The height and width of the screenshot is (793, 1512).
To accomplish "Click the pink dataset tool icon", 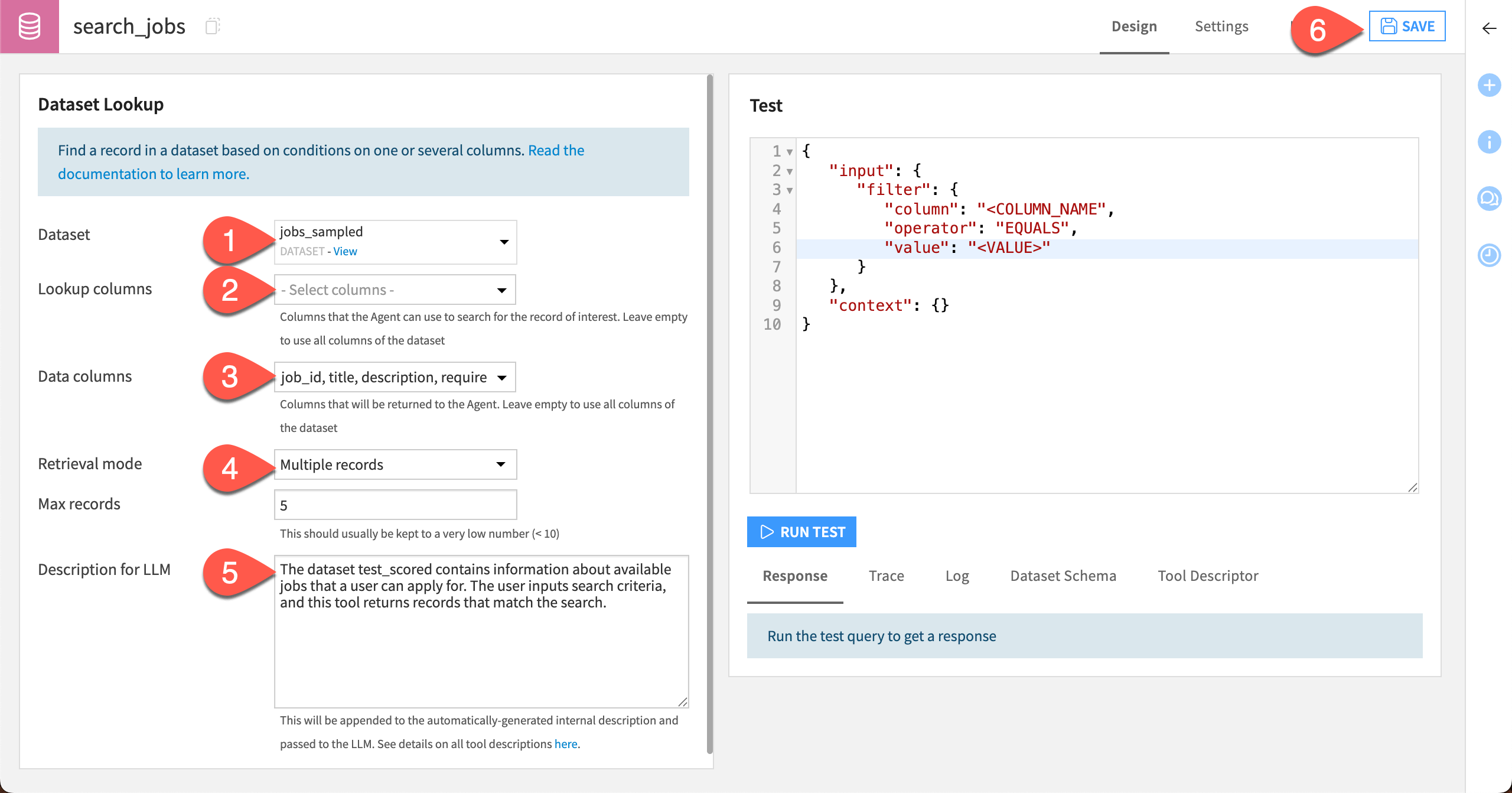I will [30, 26].
